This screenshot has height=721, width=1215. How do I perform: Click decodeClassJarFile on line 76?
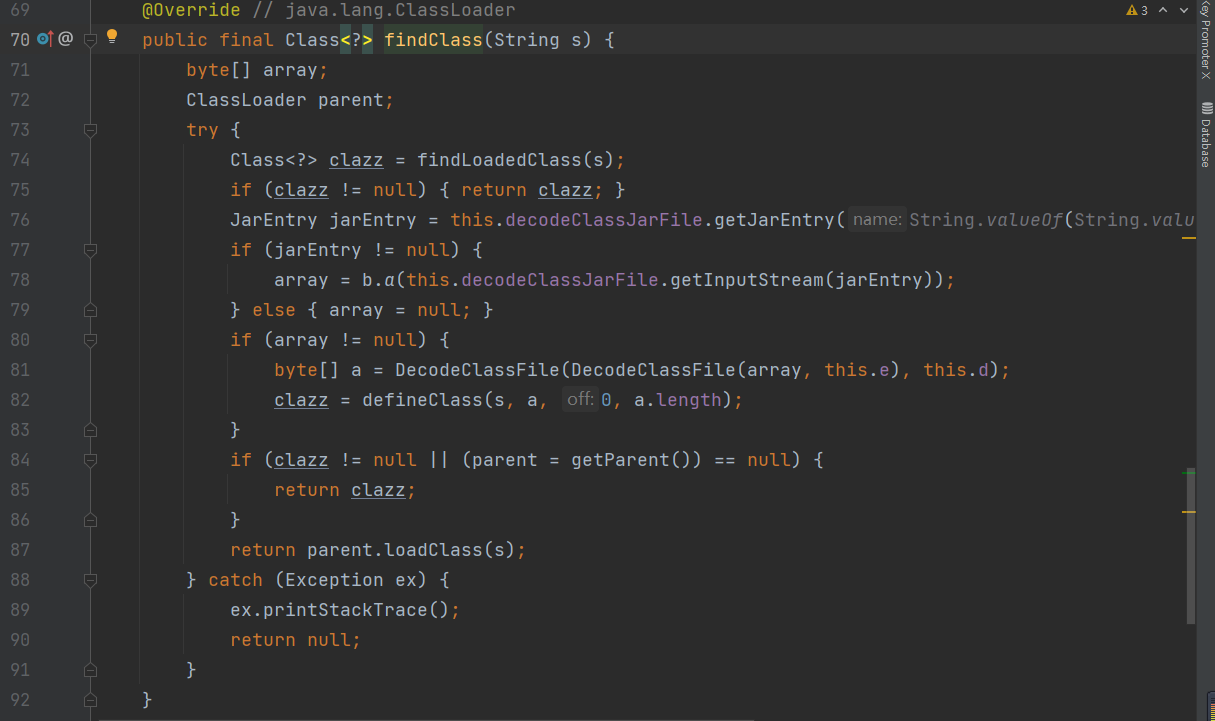point(603,220)
